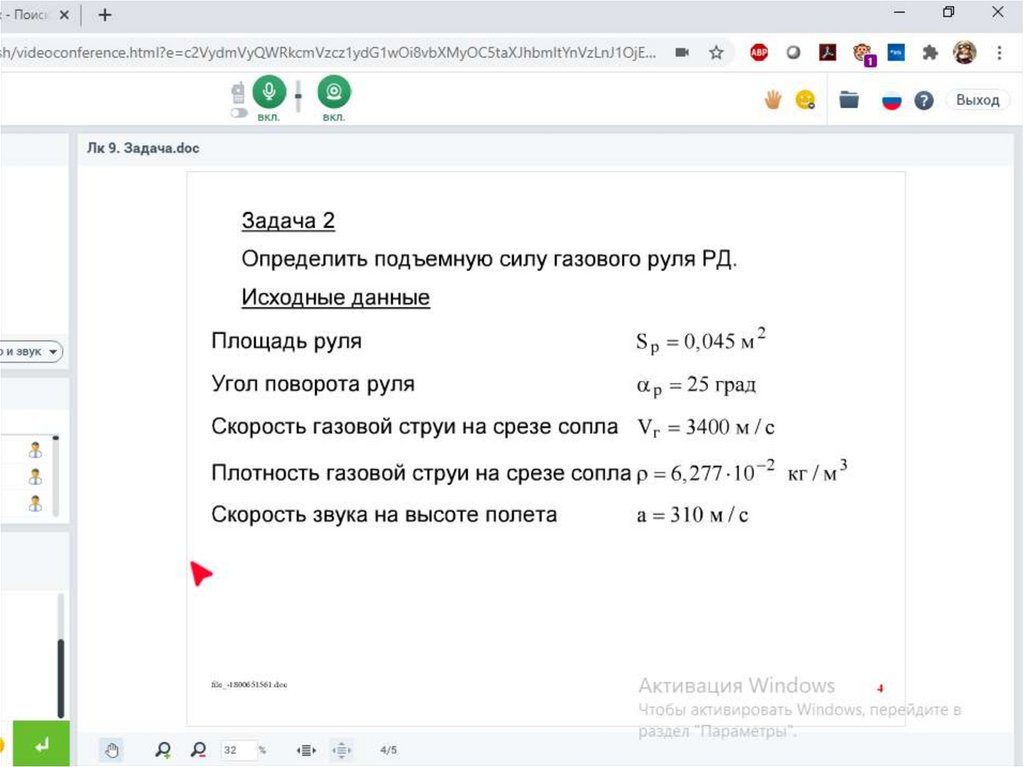Click the camera permission icon in address bar
This screenshot has height=767, width=1024.
pyautogui.click(x=682, y=53)
